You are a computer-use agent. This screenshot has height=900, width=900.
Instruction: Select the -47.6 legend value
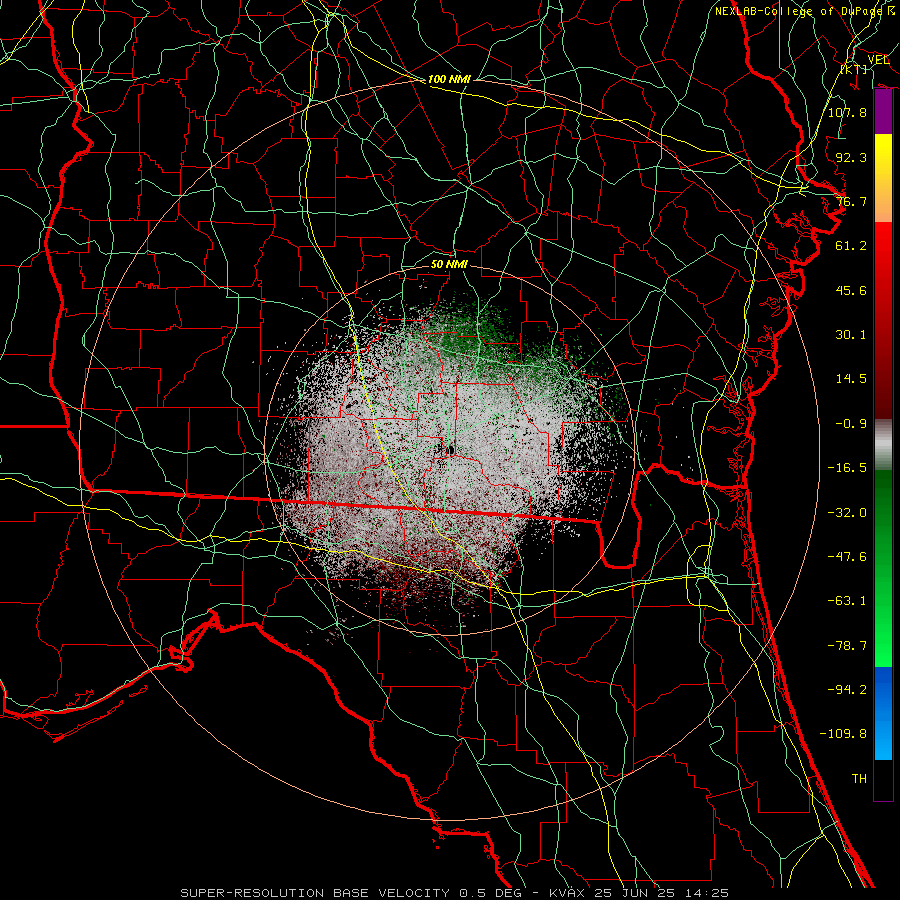coord(847,557)
